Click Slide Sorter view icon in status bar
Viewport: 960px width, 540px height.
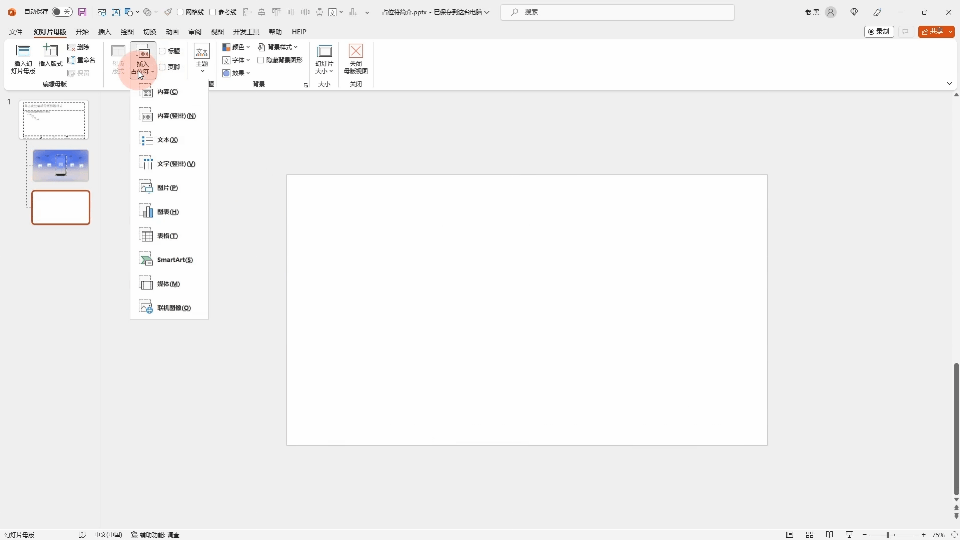pyautogui.click(x=809, y=534)
